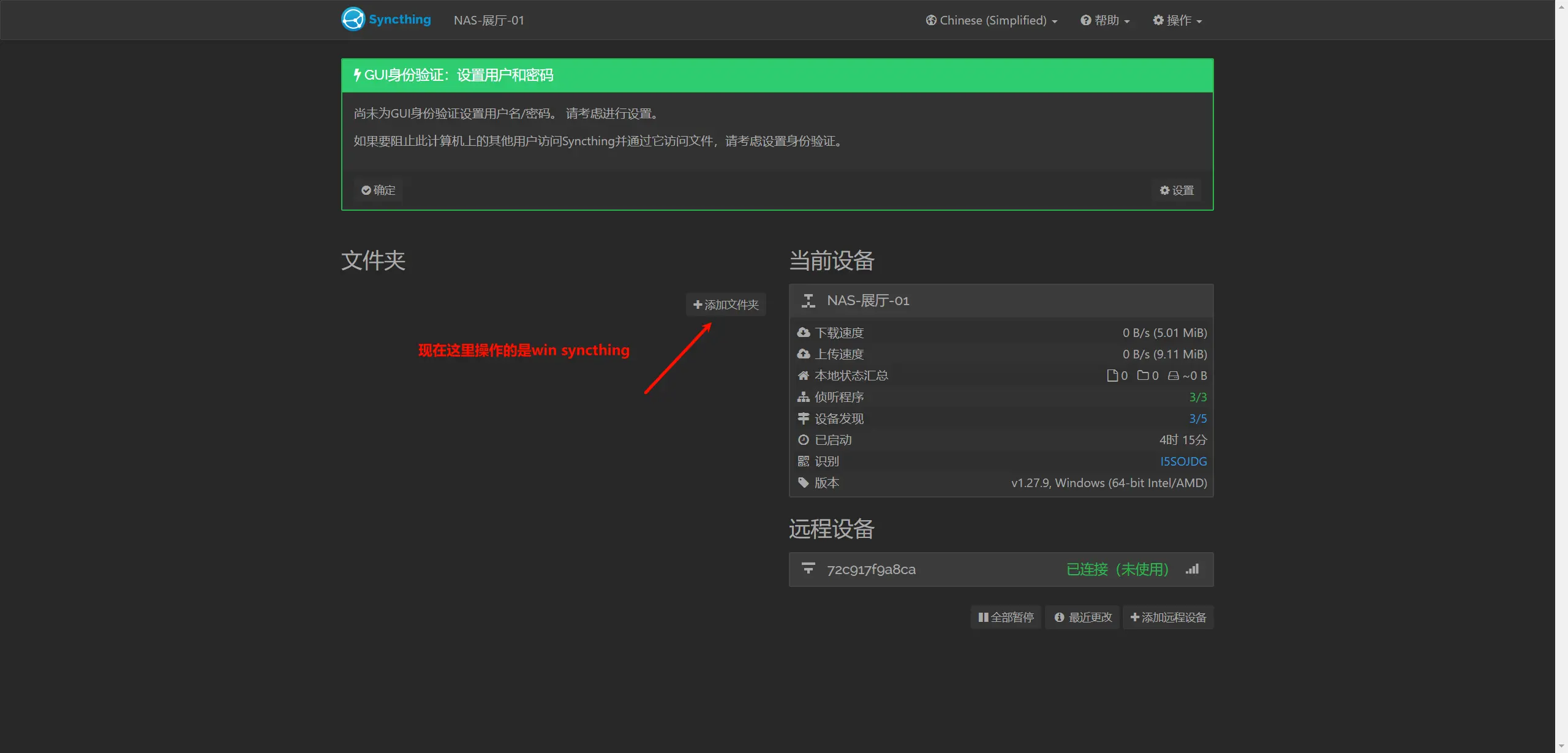Open the 帮助 menu
The width and height of the screenshot is (1568, 753).
[x=1105, y=20]
